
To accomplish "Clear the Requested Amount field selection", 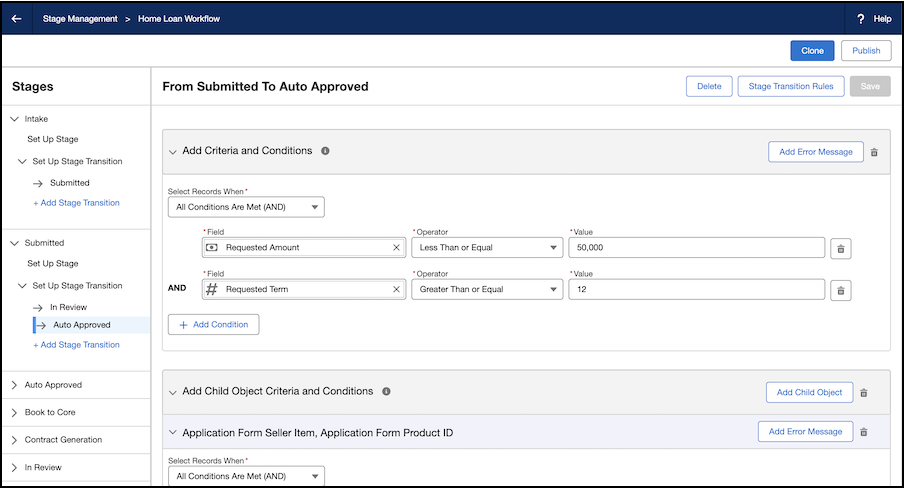I will 395,247.
